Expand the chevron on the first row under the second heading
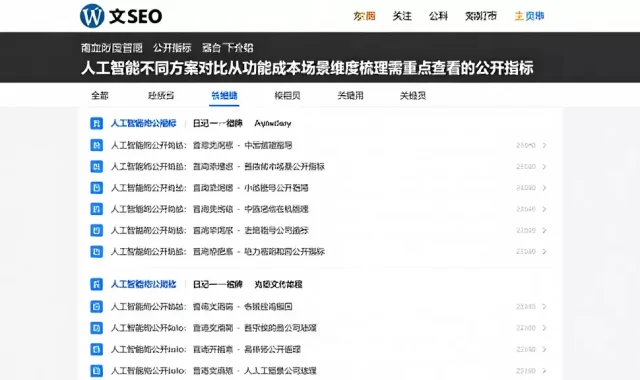640x380 pixels. click(544, 307)
